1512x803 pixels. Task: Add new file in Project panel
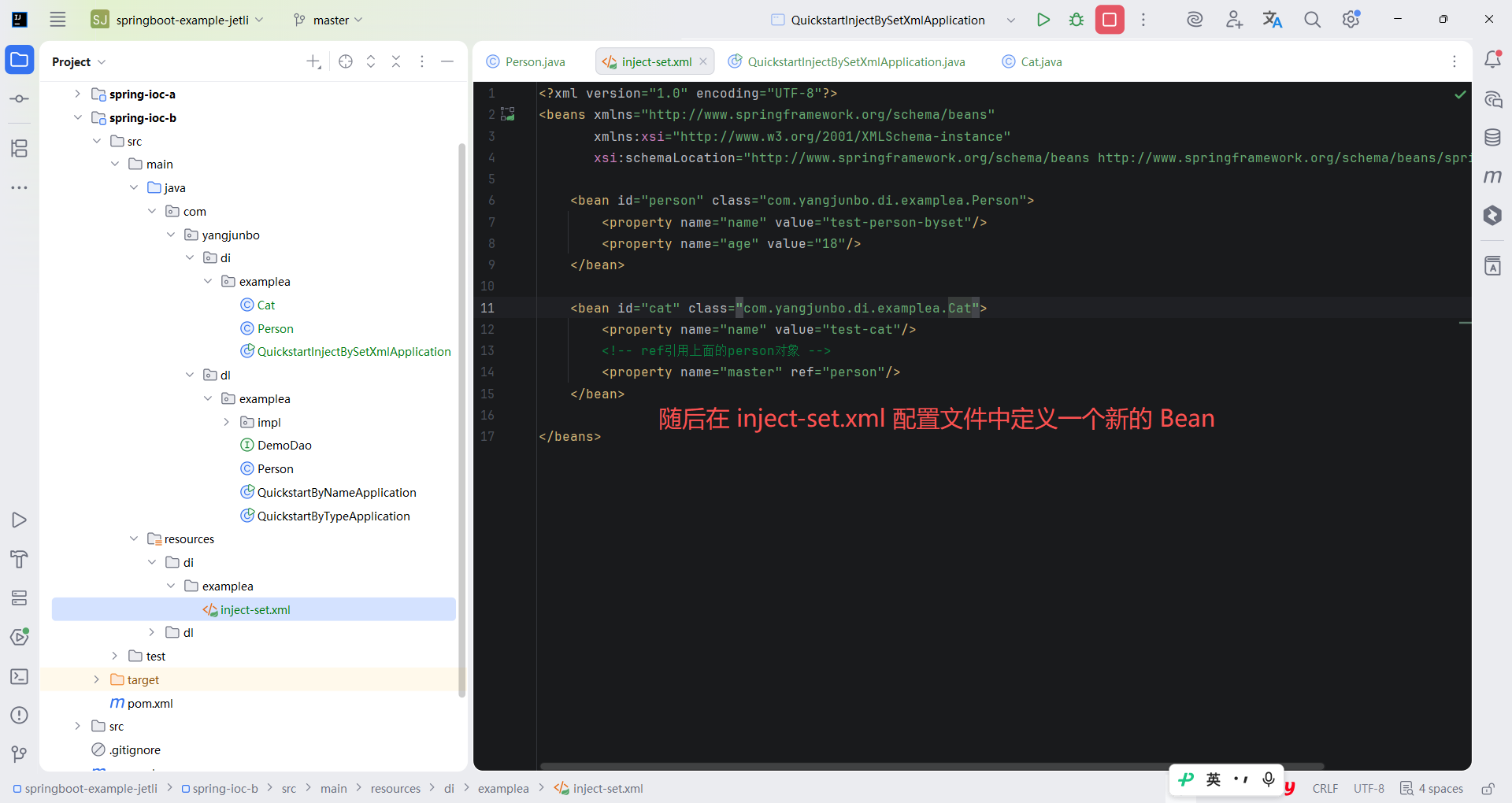pyautogui.click(x=313, y=61)
